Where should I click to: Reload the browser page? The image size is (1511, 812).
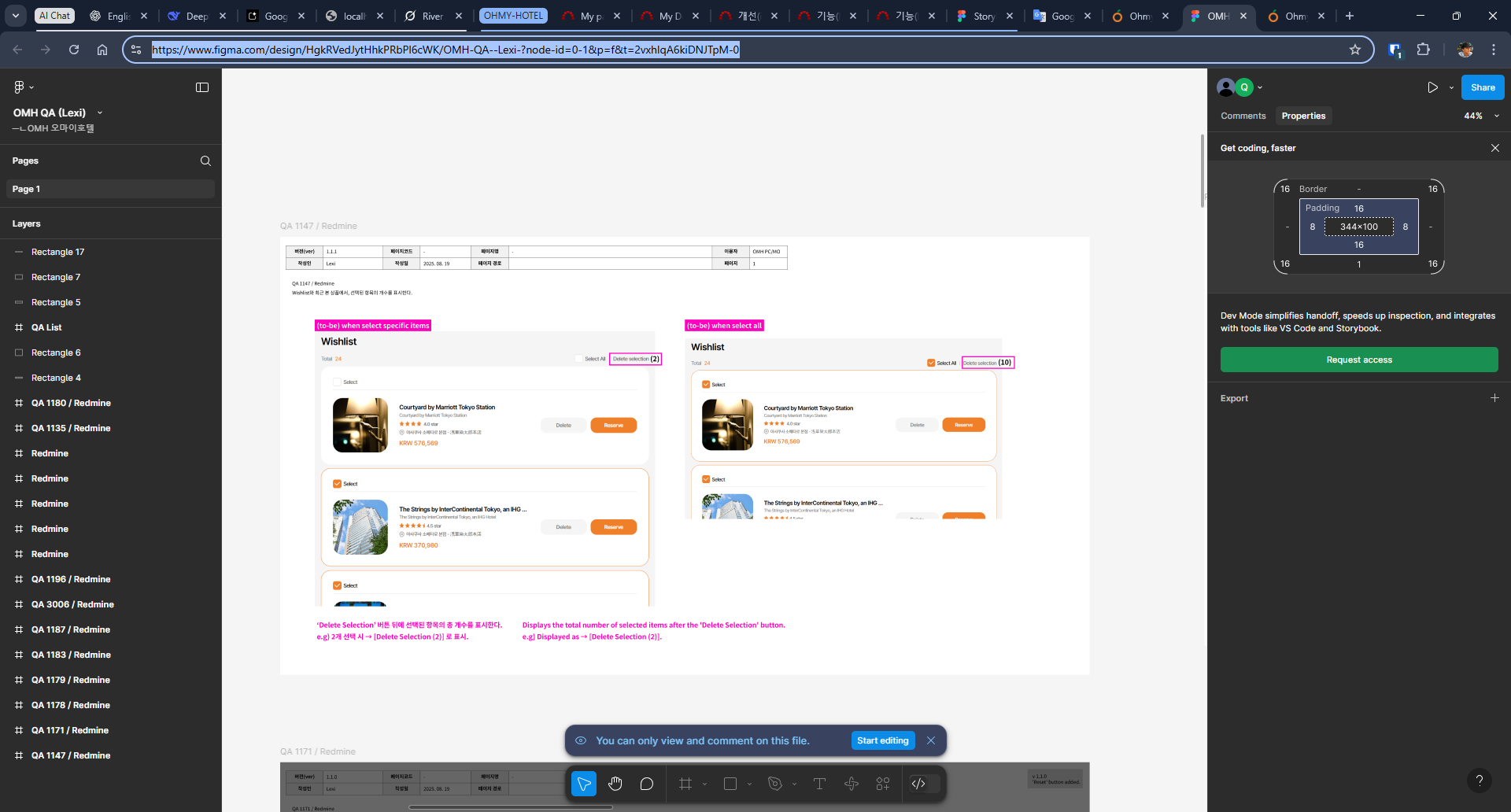point(74,50)
